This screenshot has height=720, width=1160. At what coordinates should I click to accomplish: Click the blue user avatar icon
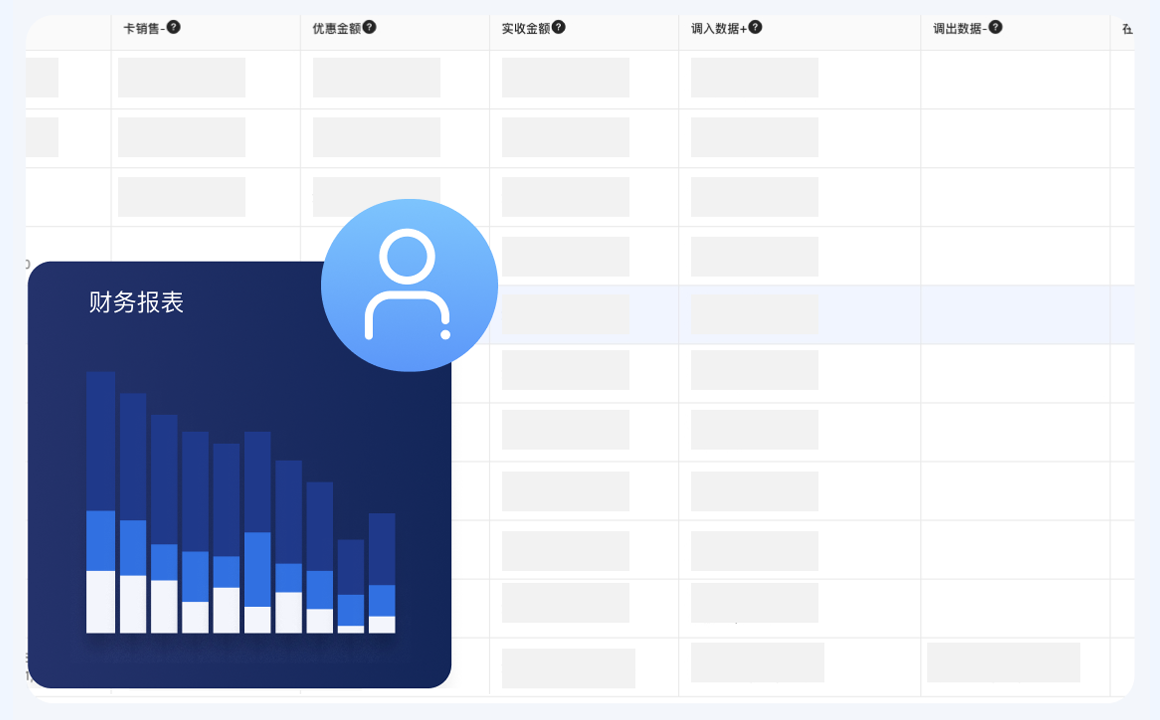point(409,285)
